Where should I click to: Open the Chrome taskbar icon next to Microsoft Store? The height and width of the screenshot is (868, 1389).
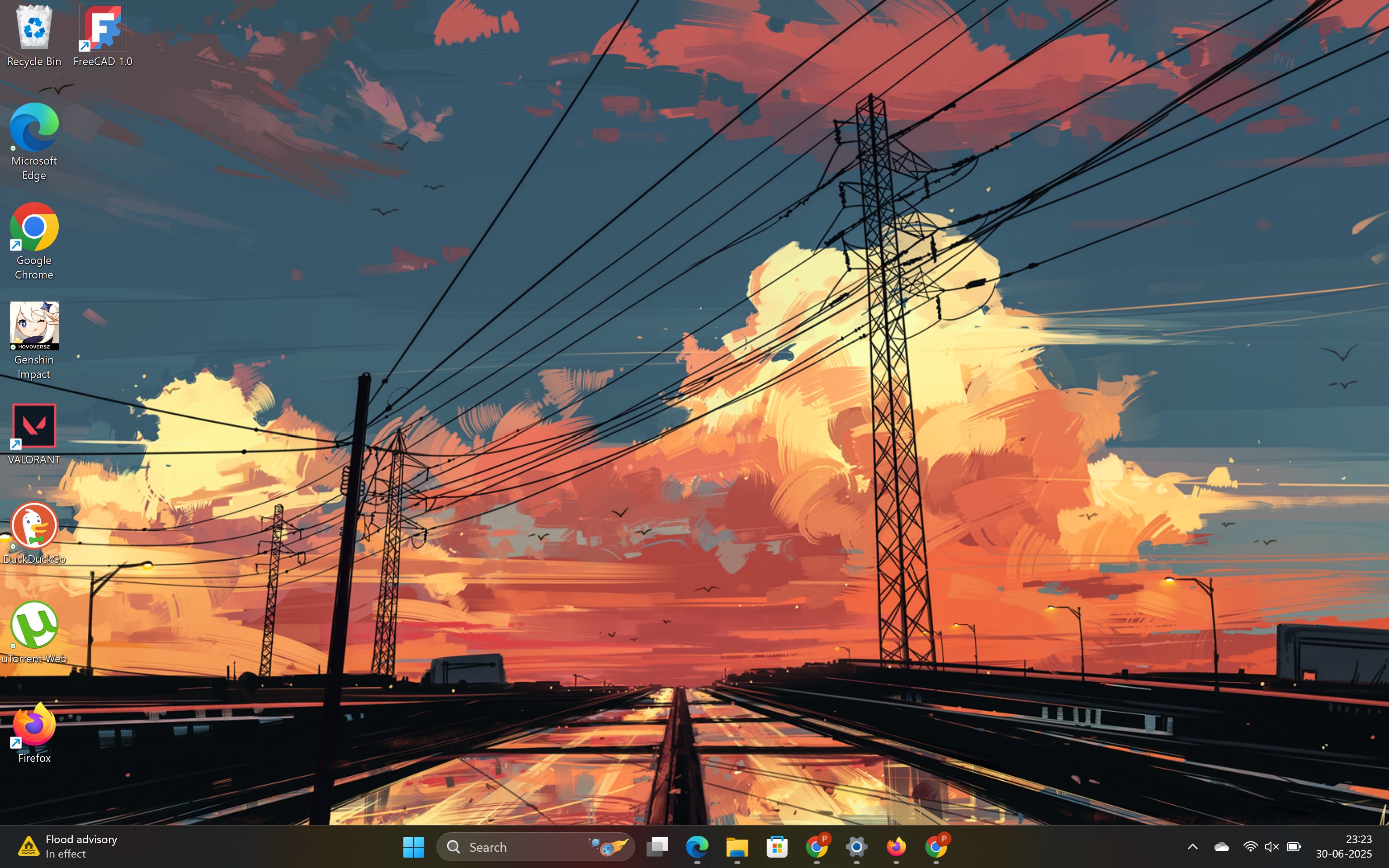click(817, 847)
